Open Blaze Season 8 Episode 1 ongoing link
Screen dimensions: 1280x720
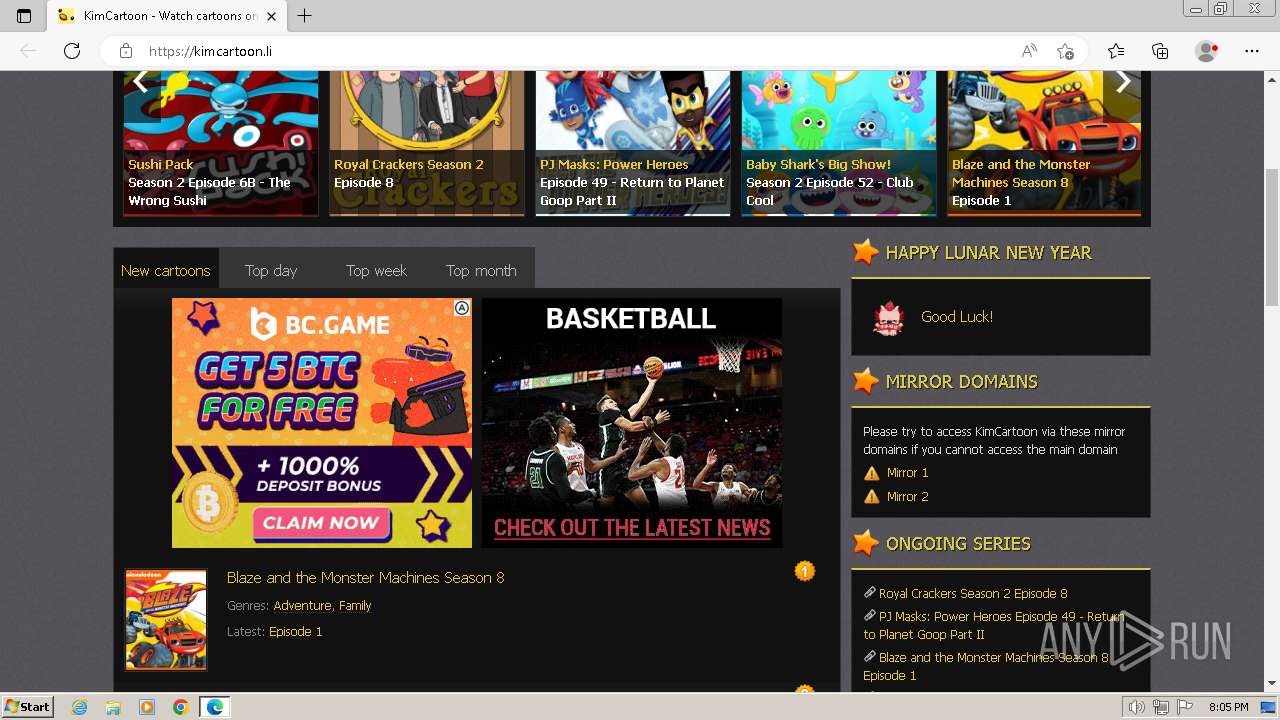(986, 666)
